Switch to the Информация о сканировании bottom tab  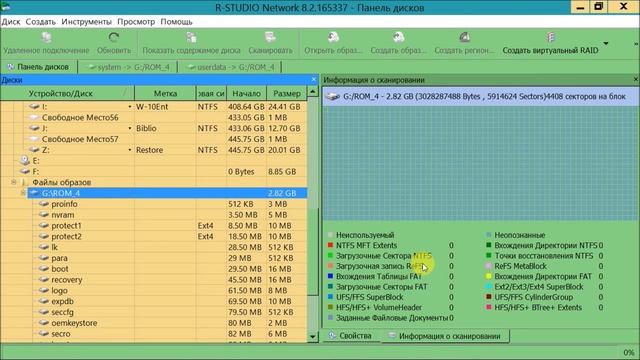tap(445, 336)
